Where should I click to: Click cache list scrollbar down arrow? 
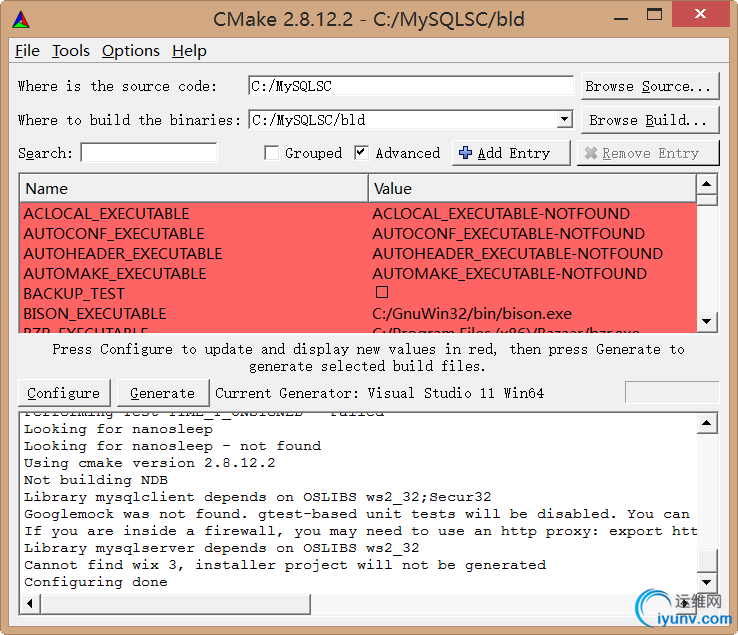(706, 322)
